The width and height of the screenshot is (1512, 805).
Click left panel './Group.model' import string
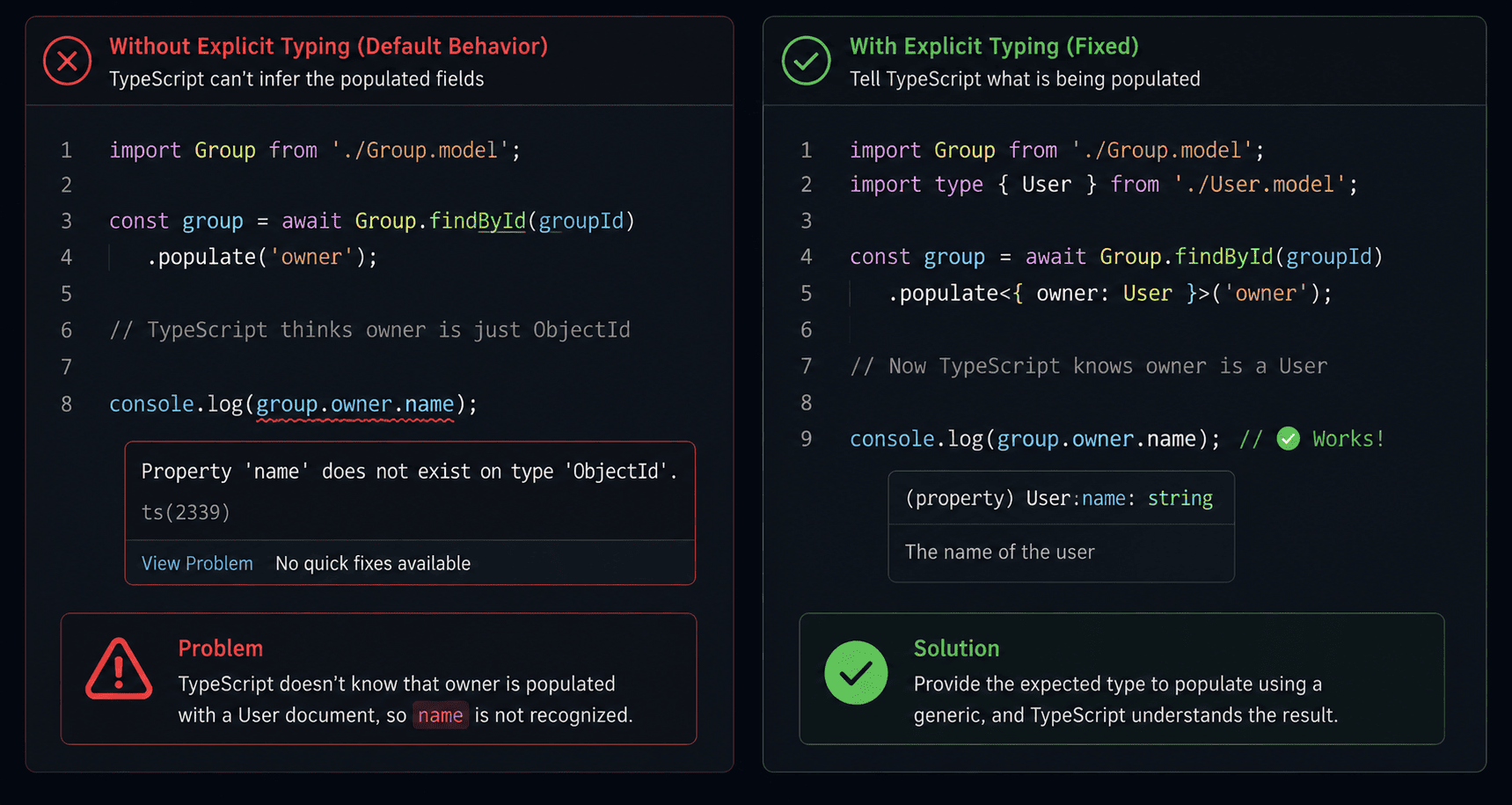tap(420, 150)
